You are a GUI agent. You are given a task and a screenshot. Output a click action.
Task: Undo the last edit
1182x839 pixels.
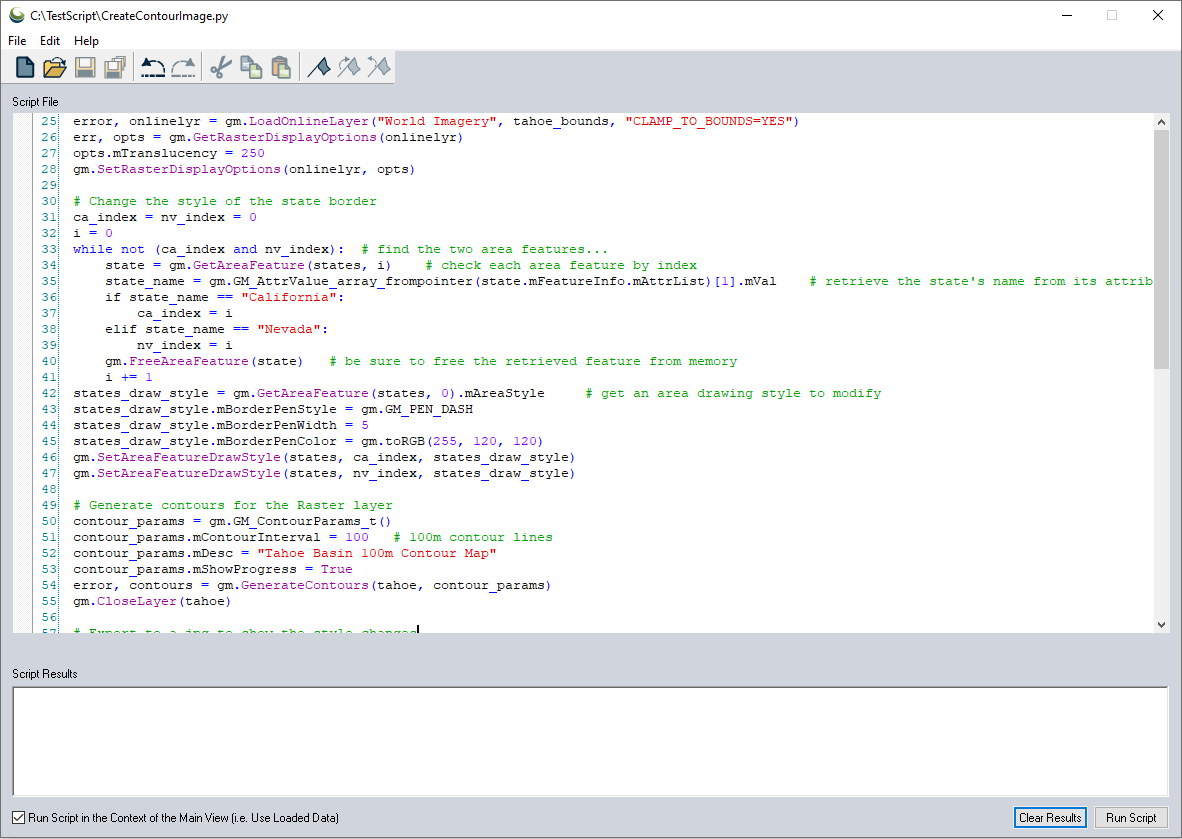(153, 67)
